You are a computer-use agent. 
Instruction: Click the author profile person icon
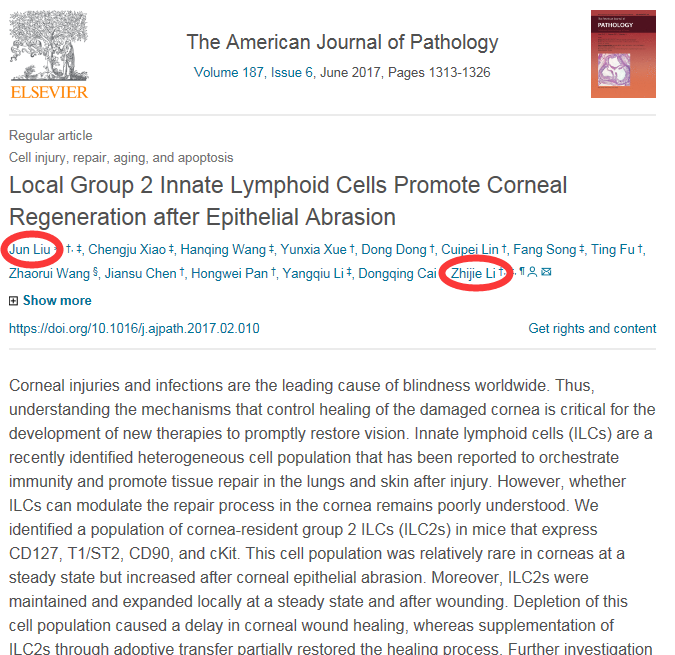tap(533, 272)
